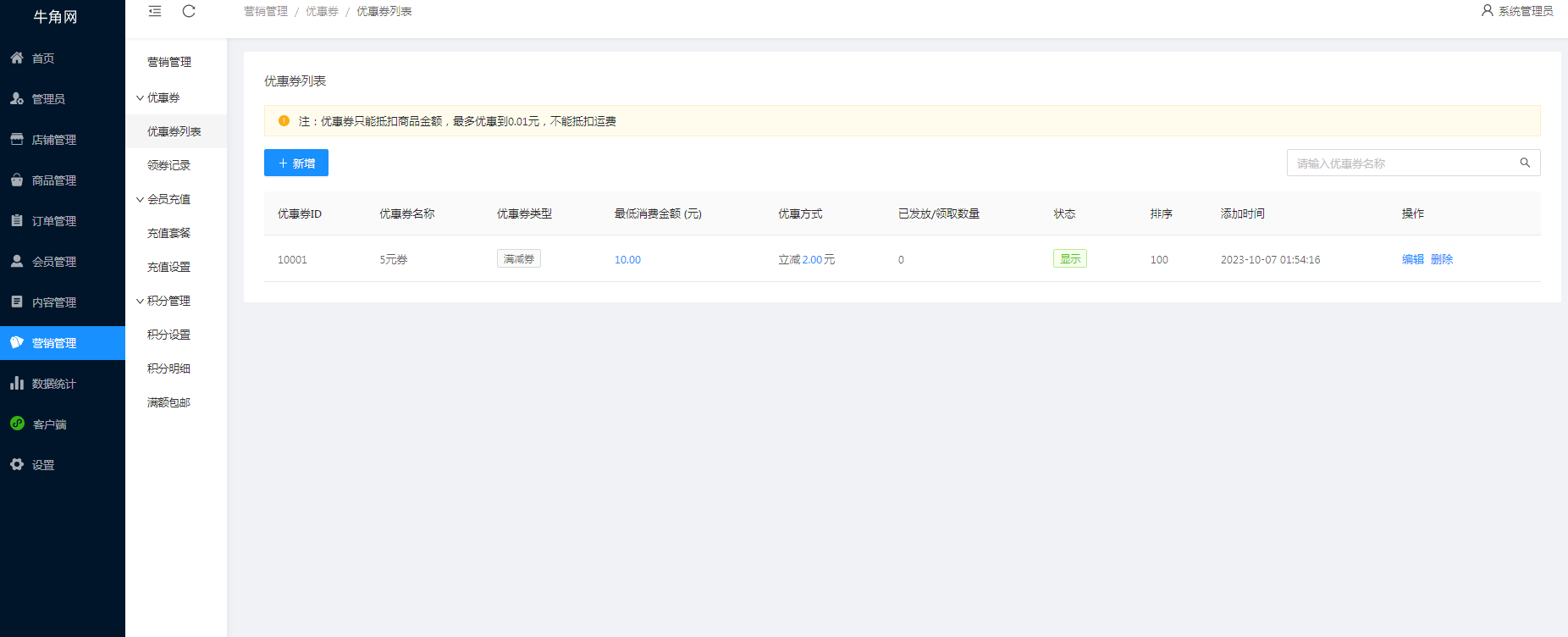Image resolution: width=1568 pixels, height=637 pixels.
Task: Click the page refresh icon
Action: [189, 11]
